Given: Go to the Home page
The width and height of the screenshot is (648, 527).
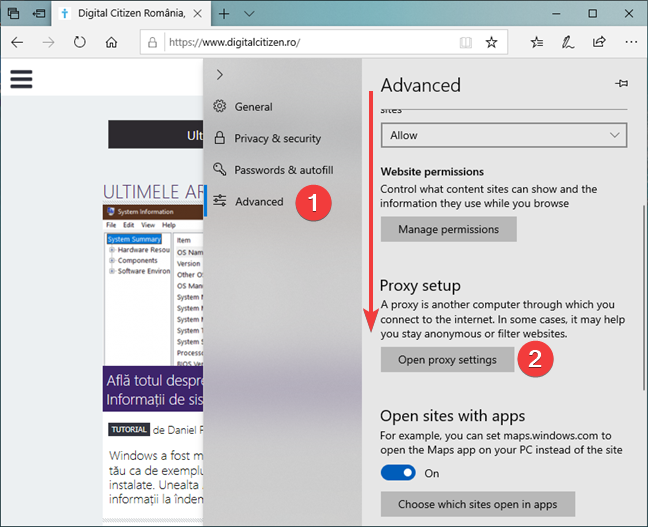Looking at the screenshot, I should pyautogui.click(x=111, y=42).
